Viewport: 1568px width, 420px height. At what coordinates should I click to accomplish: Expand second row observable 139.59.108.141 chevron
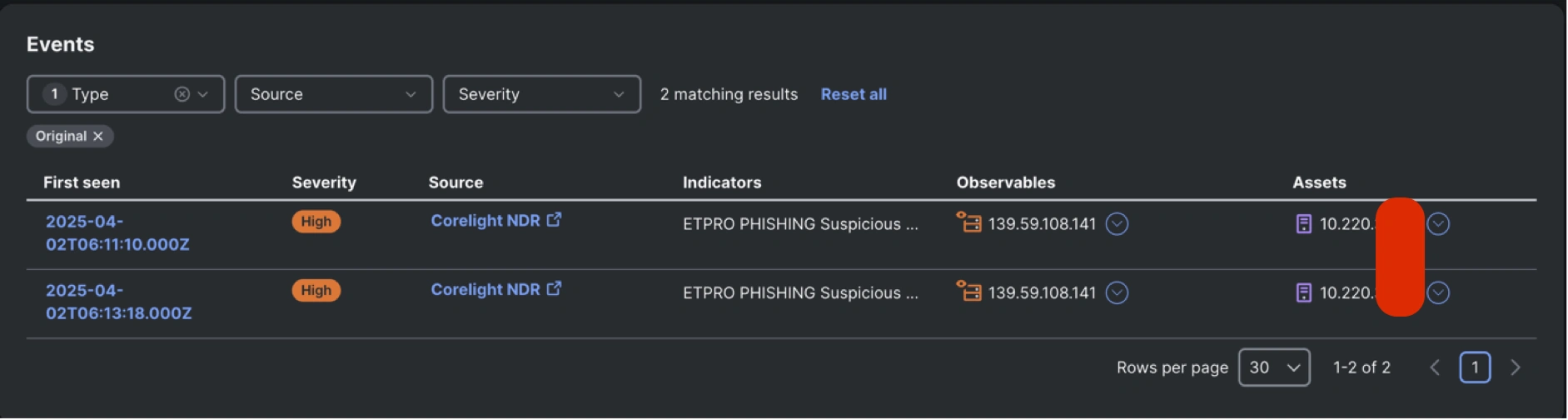[1117, 292]
